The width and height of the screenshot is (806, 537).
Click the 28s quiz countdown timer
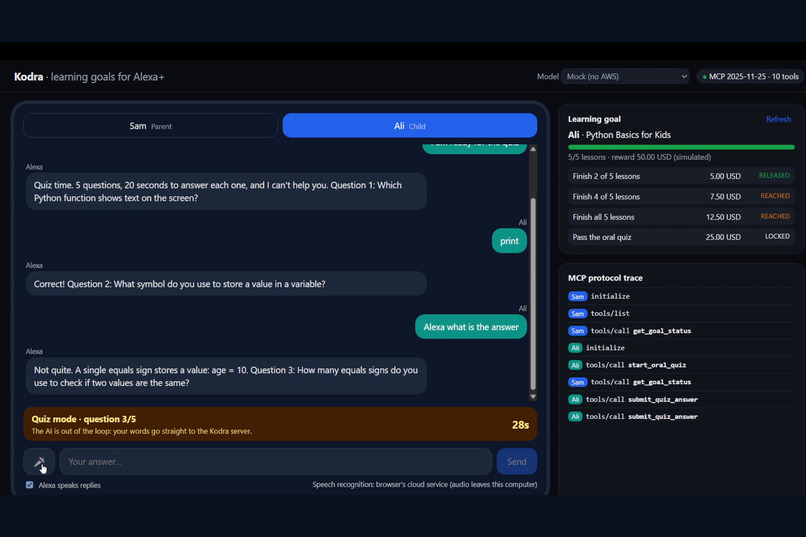520,425
